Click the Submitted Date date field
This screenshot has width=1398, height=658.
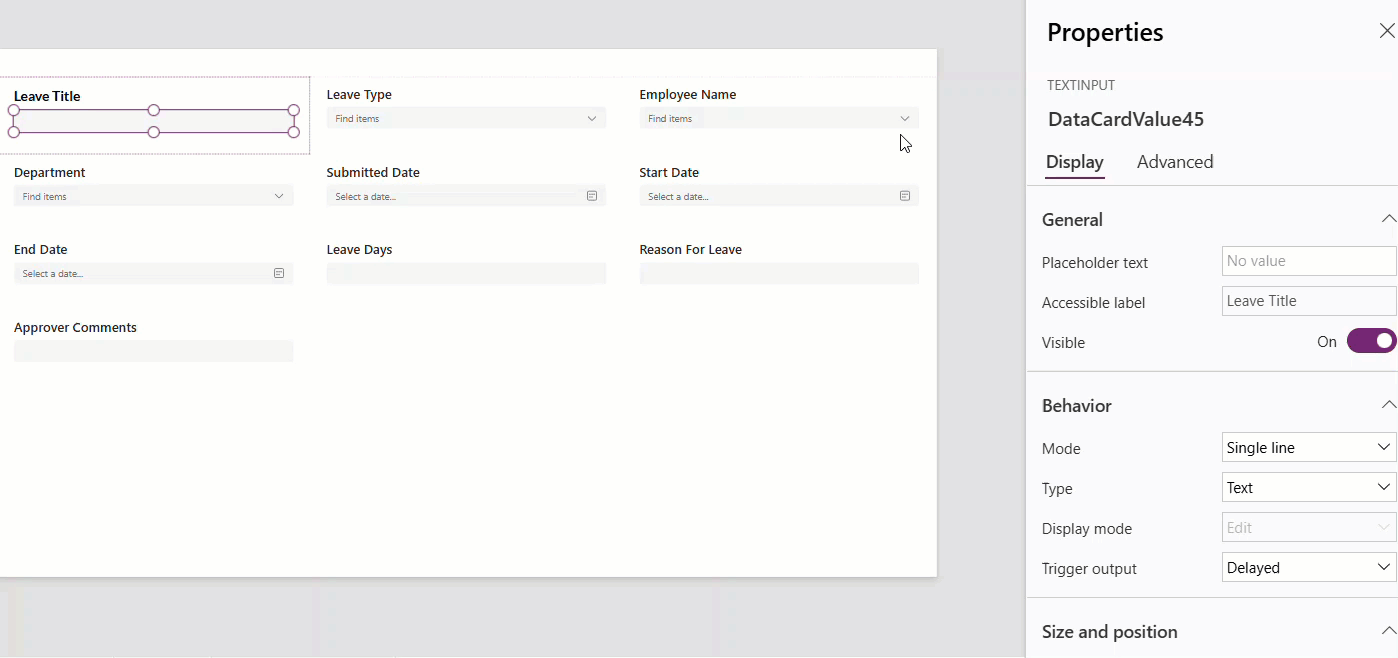pyautogui.click(x=466, y=196)
